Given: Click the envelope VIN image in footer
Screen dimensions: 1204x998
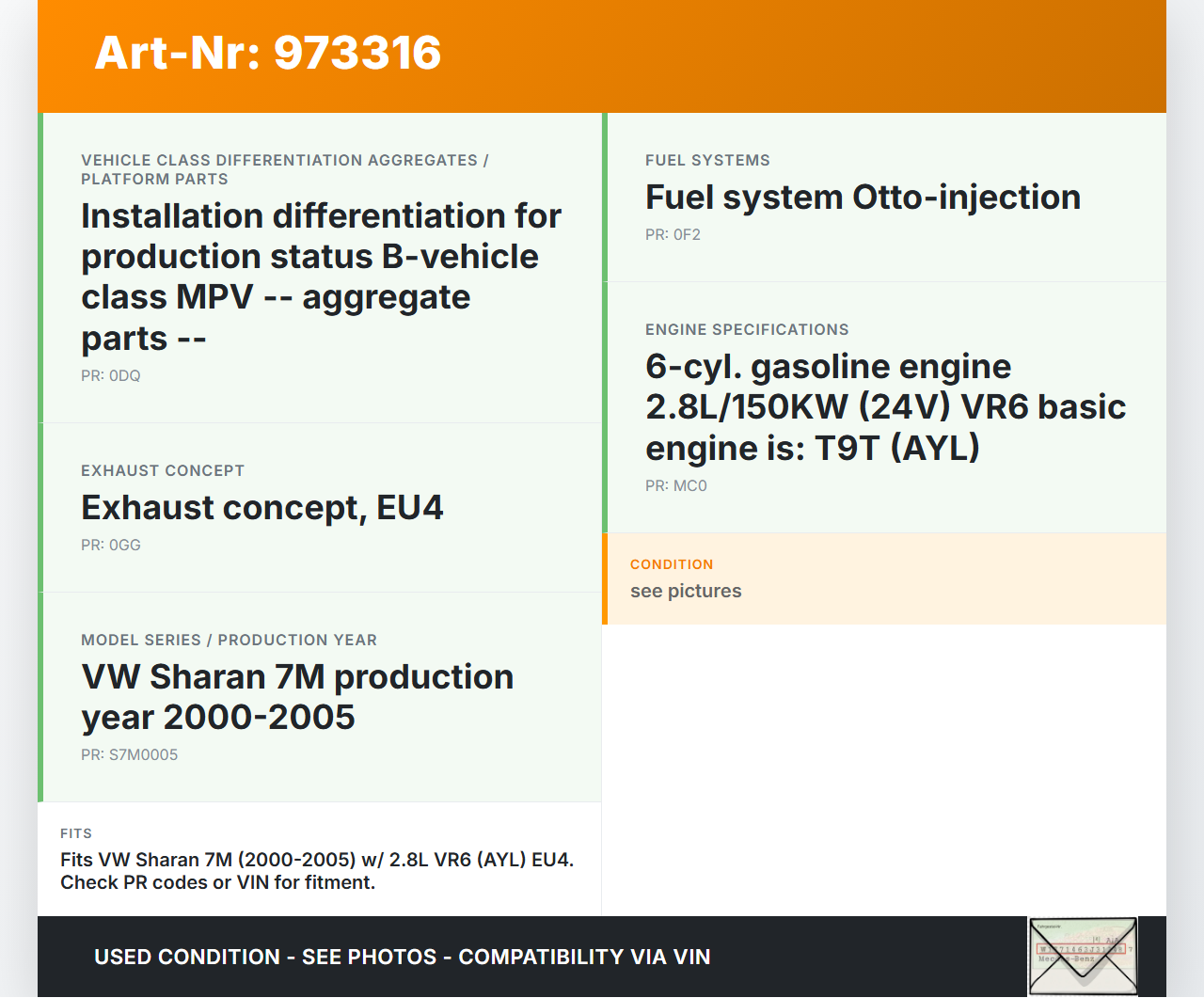Looking at the screenshot, I should 1083,956.
